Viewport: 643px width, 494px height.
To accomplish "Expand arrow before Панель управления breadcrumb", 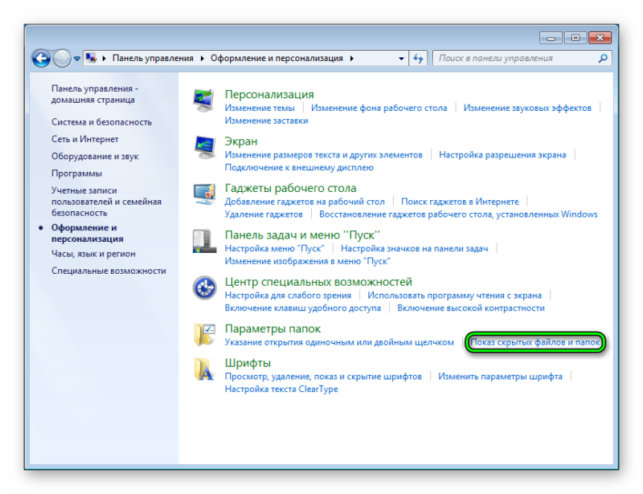I will (x=104, y=58).
